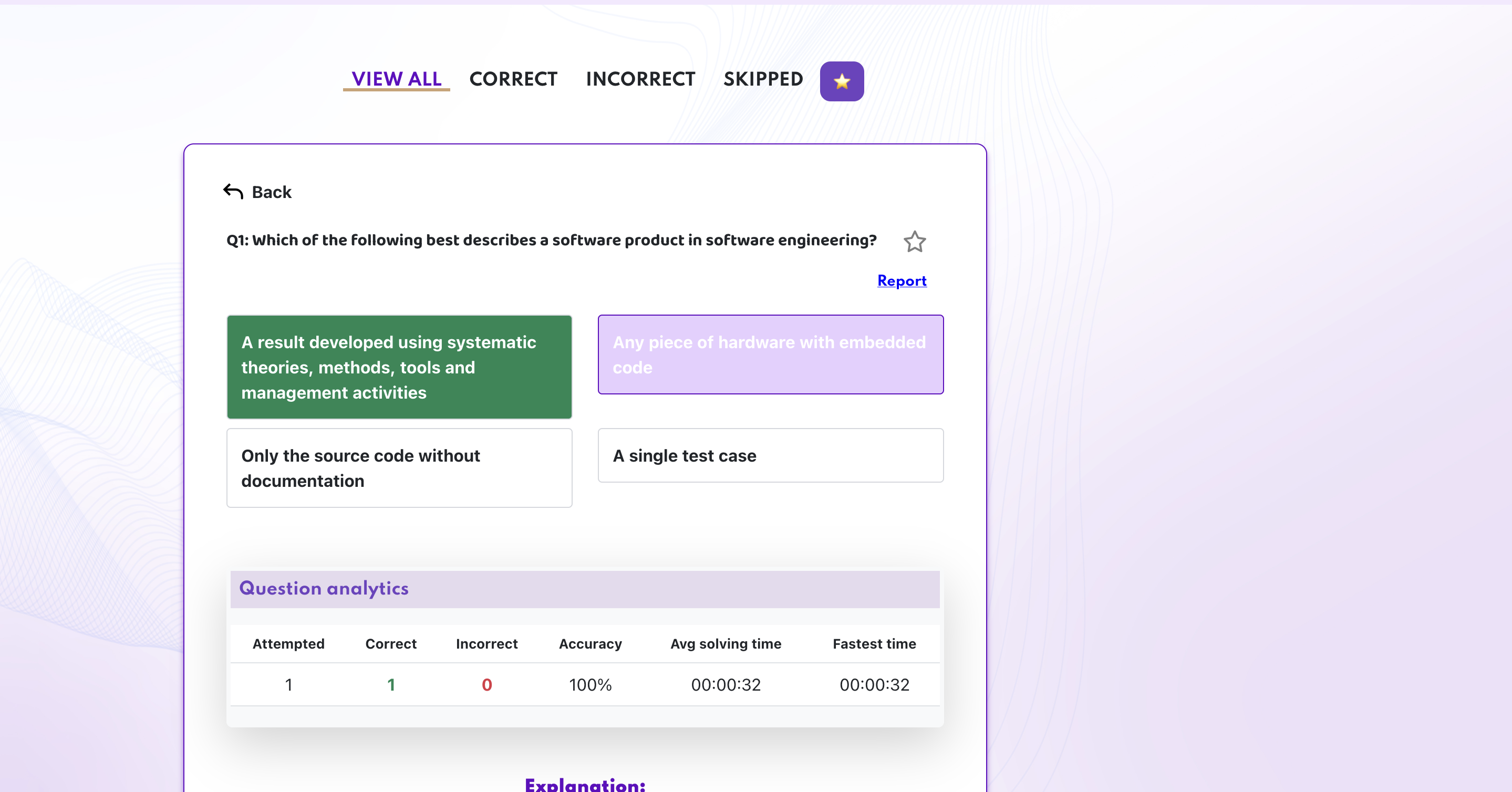1512x792 pixels.
Task: Click the green correct count value 1
Action: (391, 685)
